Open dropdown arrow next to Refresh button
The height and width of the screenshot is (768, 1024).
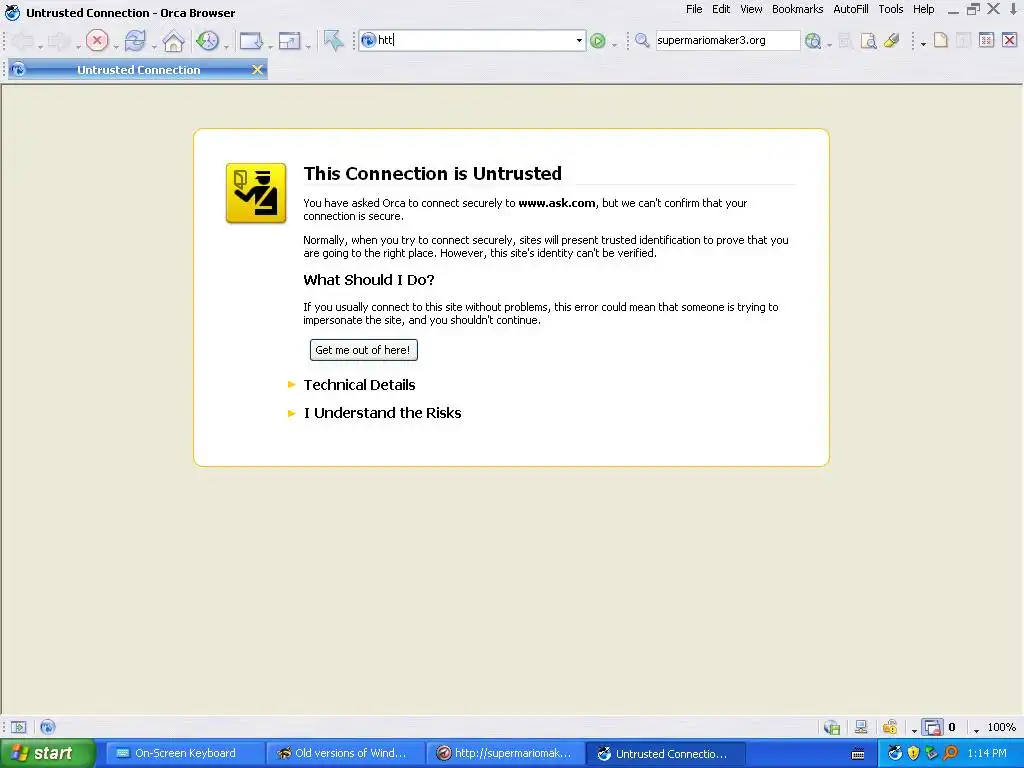[x=154, y=46]
